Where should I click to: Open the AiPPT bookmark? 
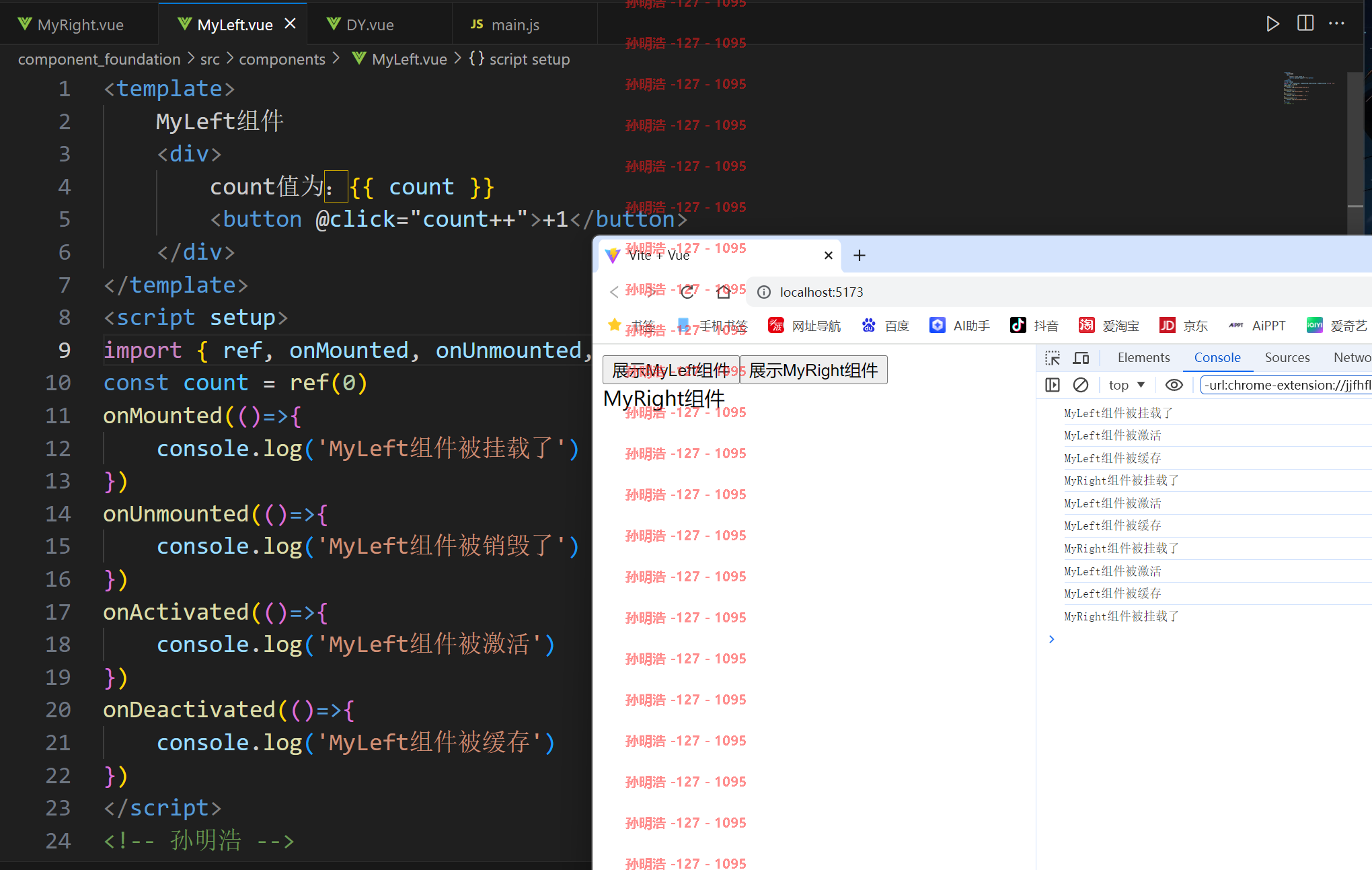(1257, 326)
